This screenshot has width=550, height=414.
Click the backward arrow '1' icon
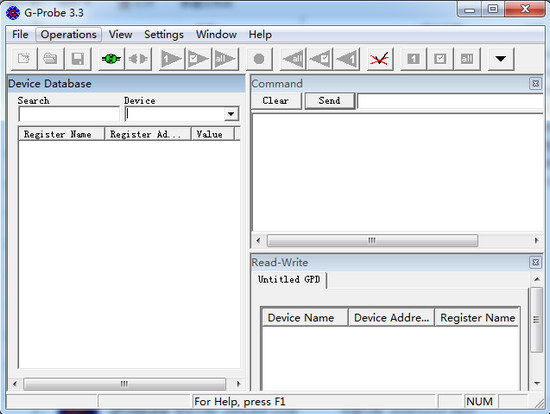pyautogui.click(x=346, y=59)
